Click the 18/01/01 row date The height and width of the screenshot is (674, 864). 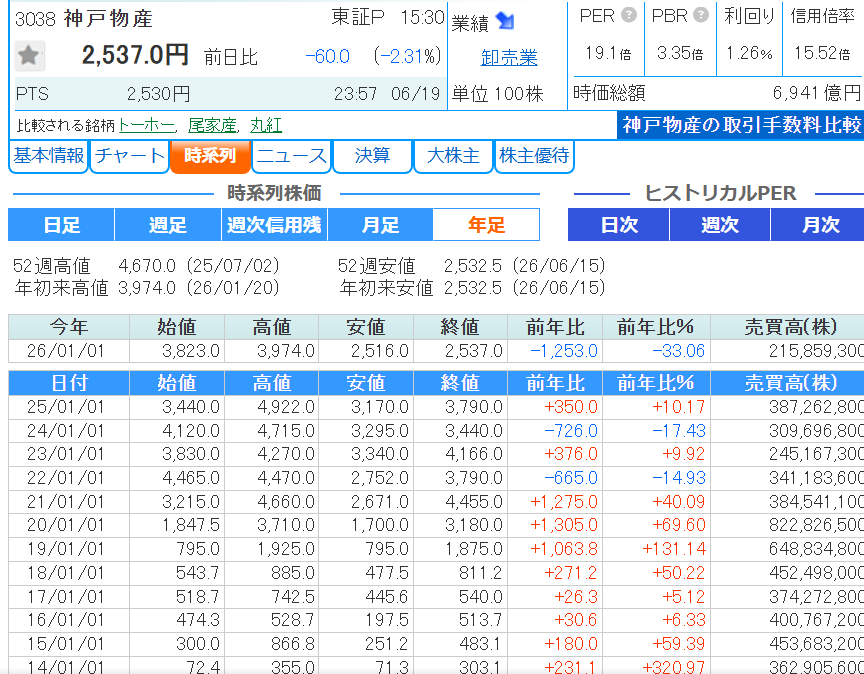66,573
